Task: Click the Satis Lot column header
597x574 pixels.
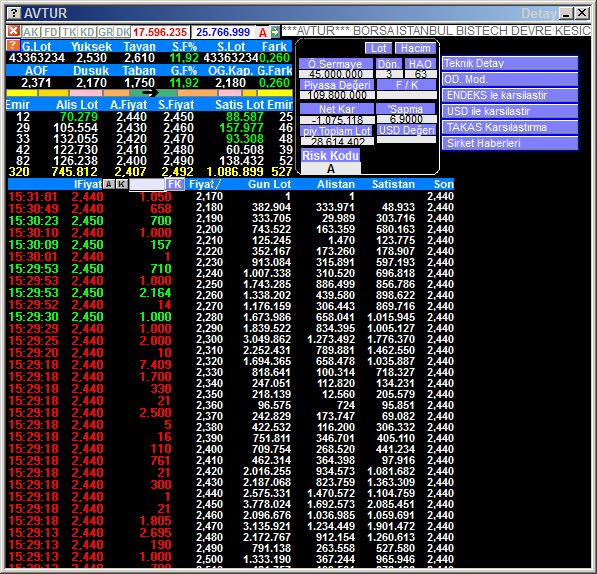Action: 240,105
